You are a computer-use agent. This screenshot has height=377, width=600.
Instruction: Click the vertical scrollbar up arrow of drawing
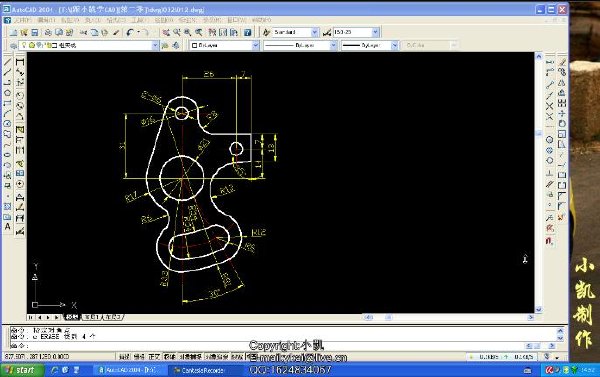click(x=538, y=56)
